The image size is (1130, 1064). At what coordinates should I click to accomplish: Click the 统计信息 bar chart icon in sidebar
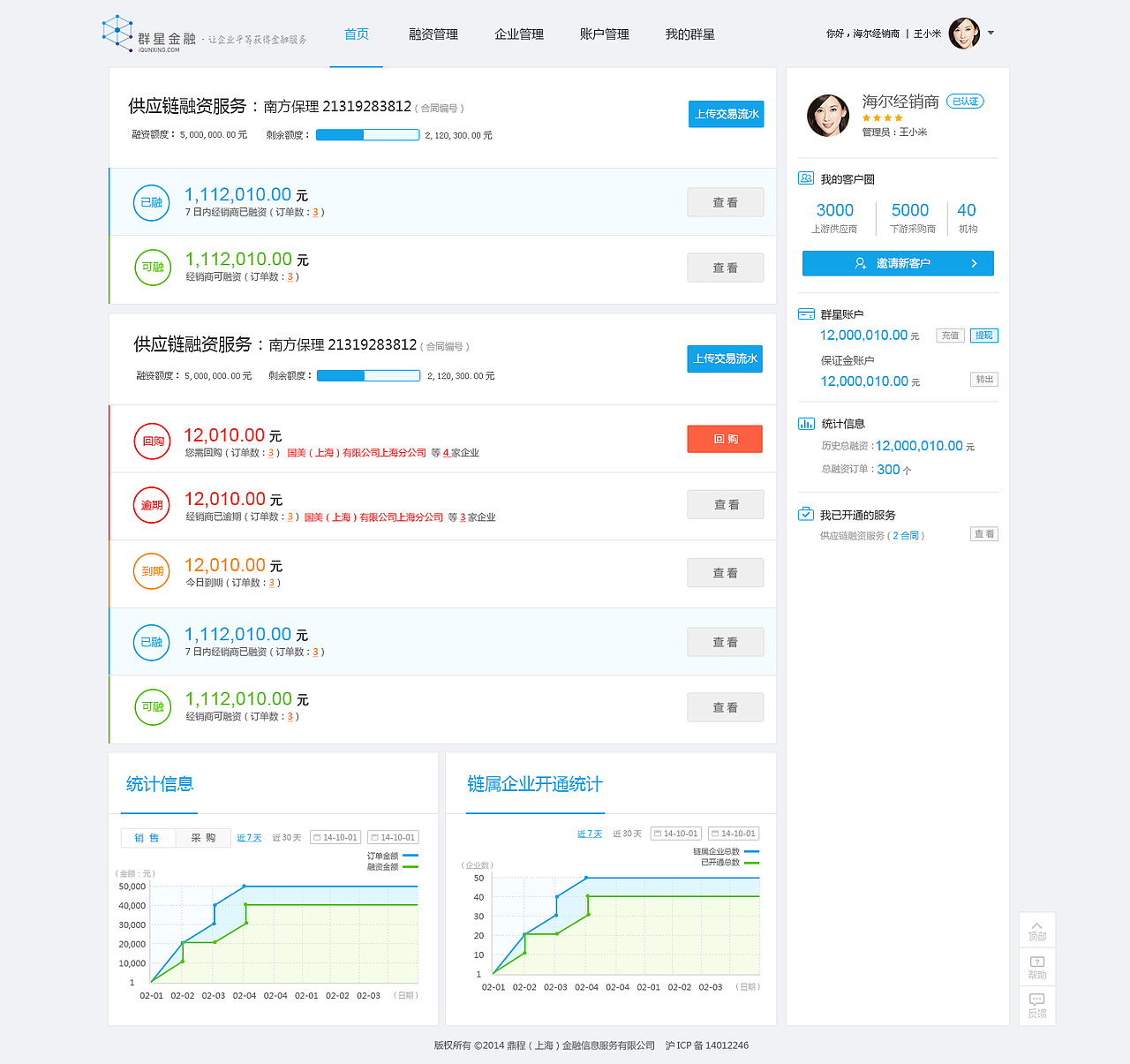click(x=806, y=423)
